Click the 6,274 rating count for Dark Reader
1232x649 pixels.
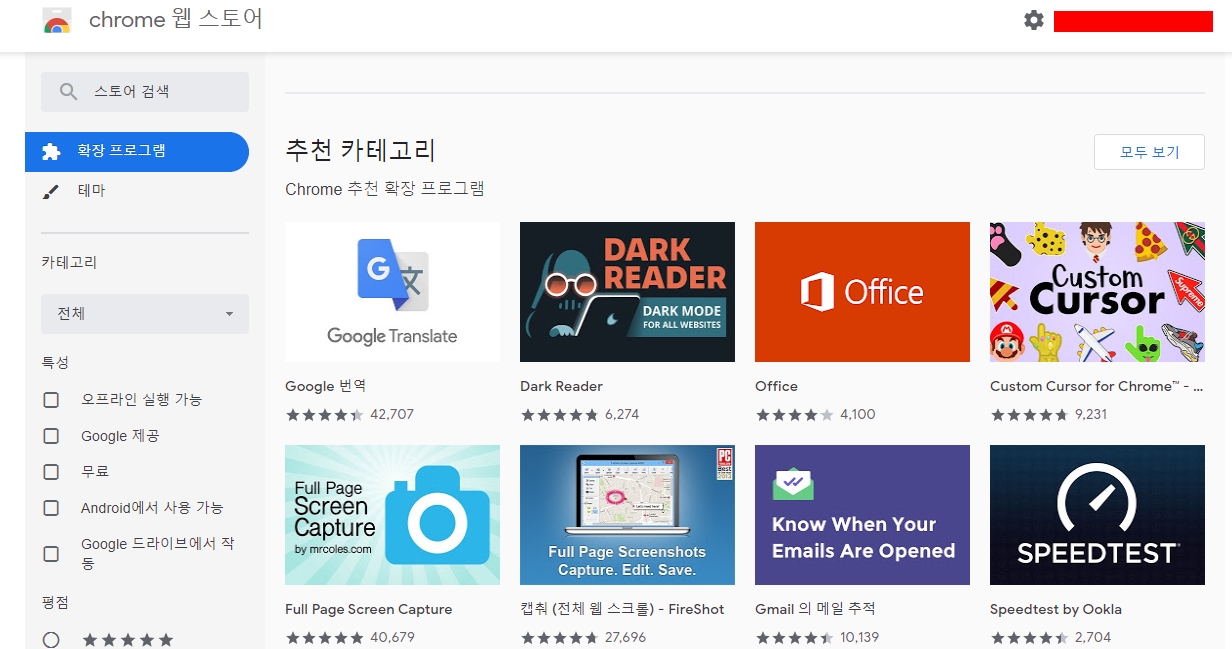tap(622, 414)
